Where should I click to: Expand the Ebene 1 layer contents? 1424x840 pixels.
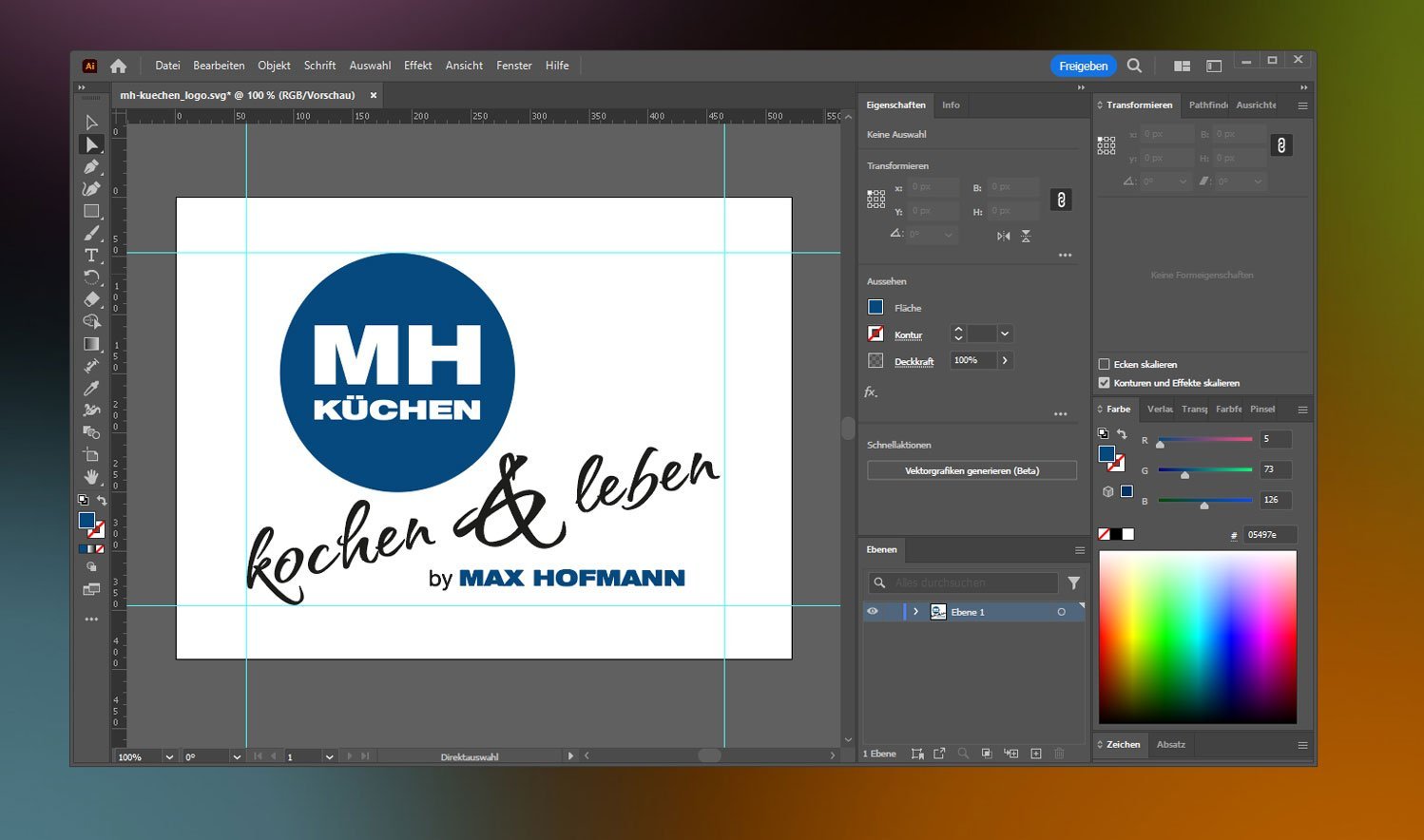pyautogui.click(x=915, y=612)
